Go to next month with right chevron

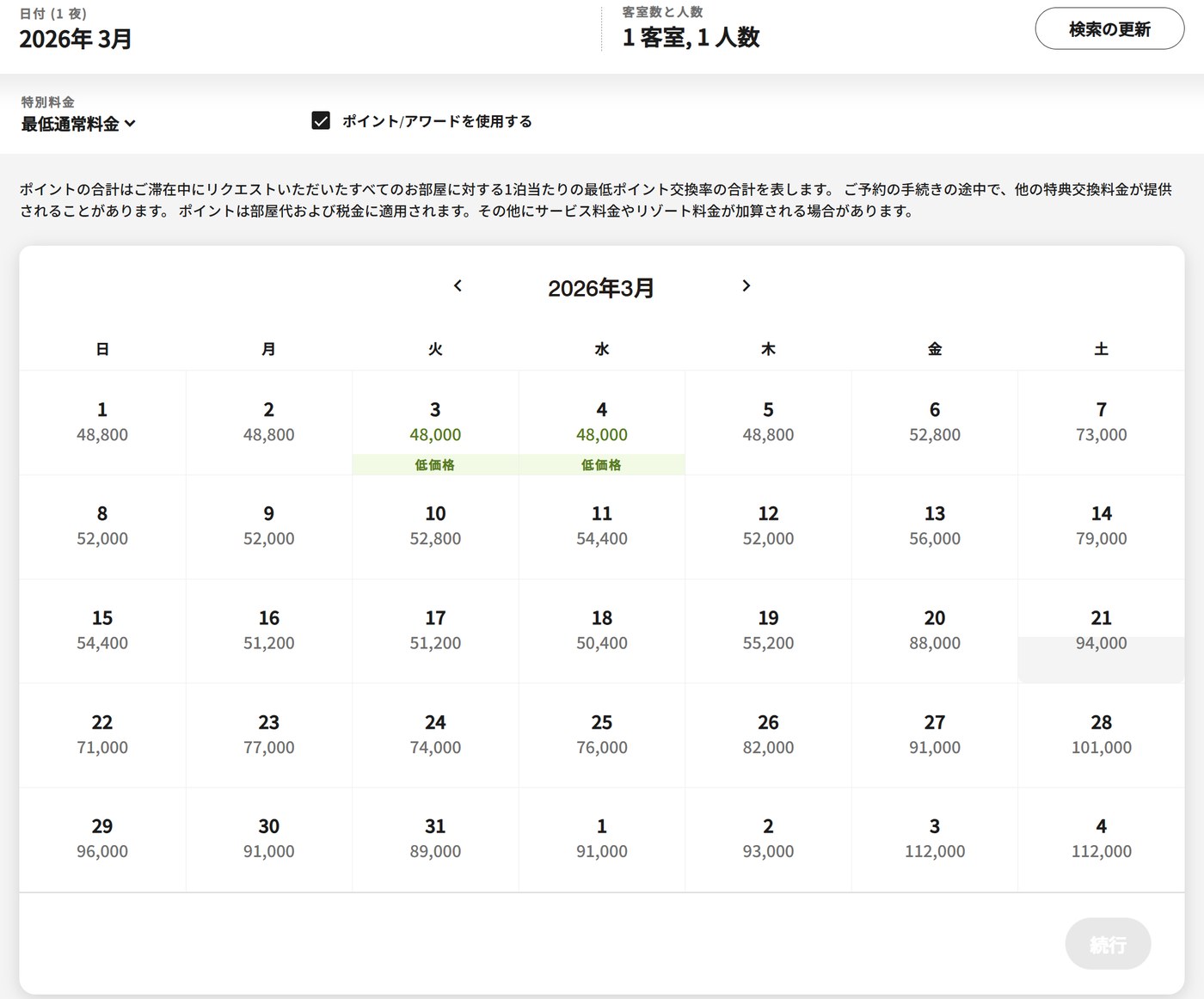pyautogui.click(x=746, y=286)
